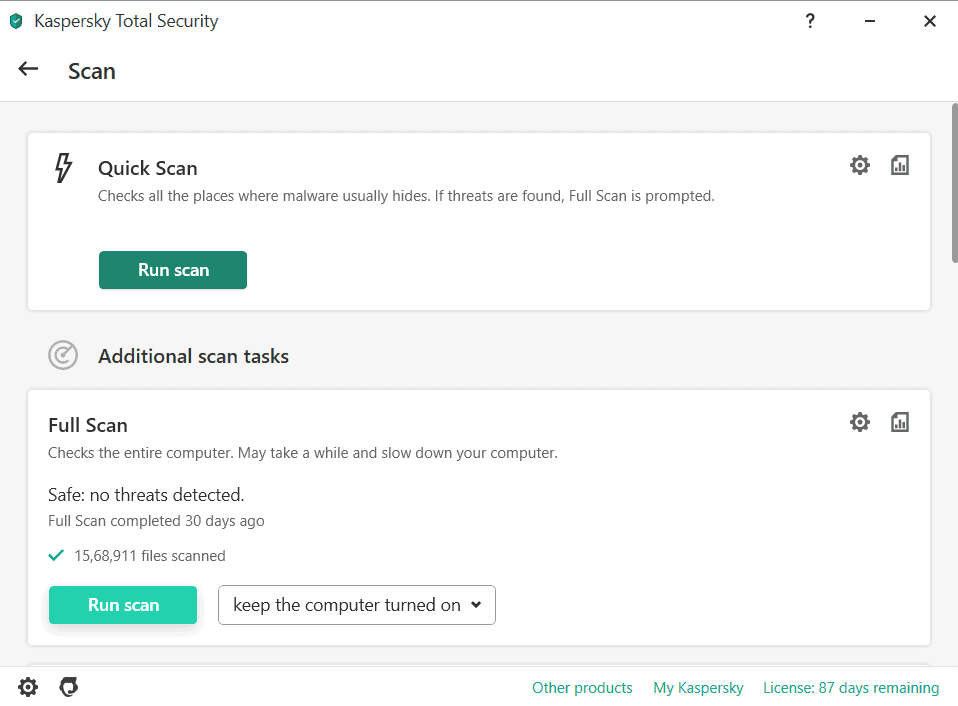Image resolution: width=958 pixels, height=706 pixels.
Task: Click the Quick Scan lightning bolt icon
Action: click(x=63, y=168)
